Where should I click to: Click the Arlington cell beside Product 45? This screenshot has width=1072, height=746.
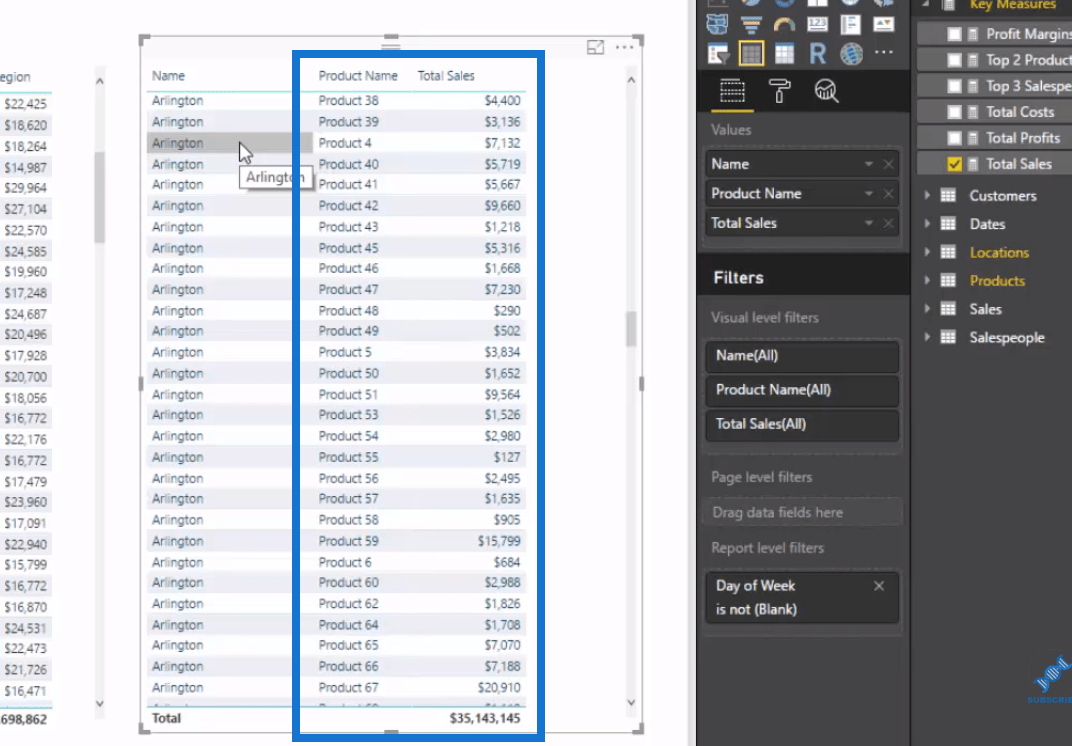point(178,248)
